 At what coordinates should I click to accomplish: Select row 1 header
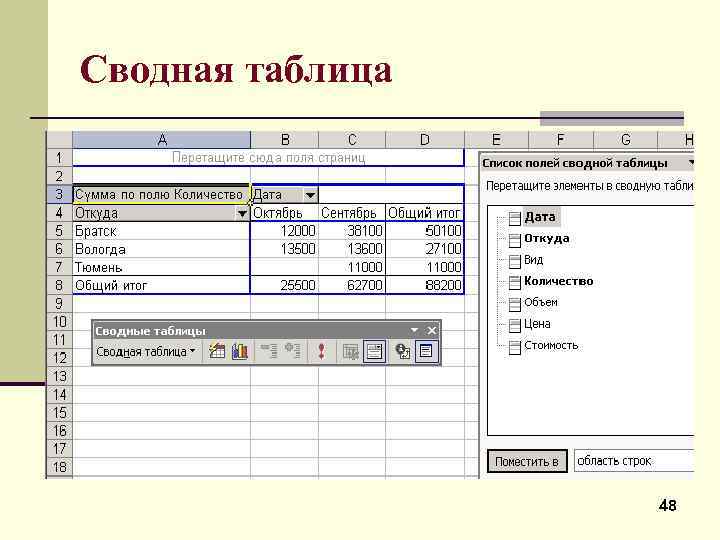click(59, 158)
